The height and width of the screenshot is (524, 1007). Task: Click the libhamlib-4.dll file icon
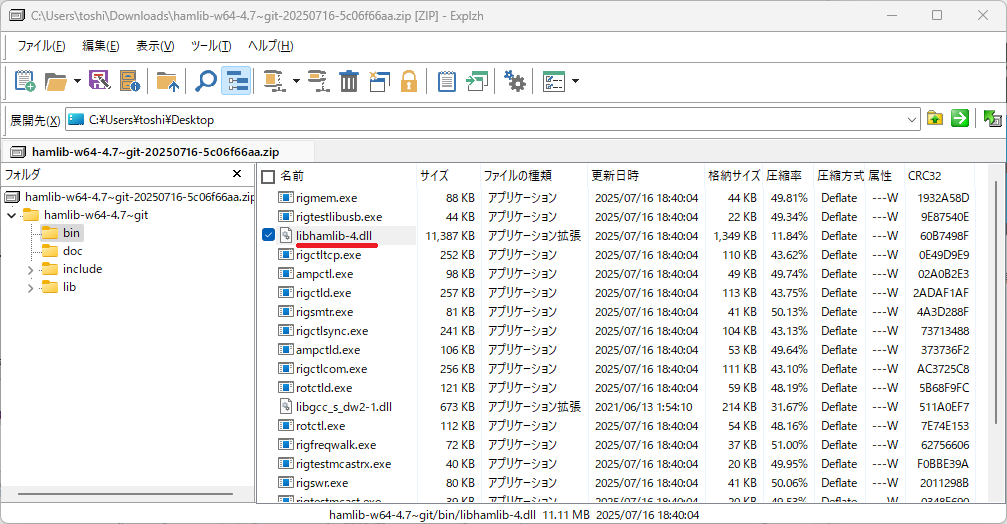286,236
